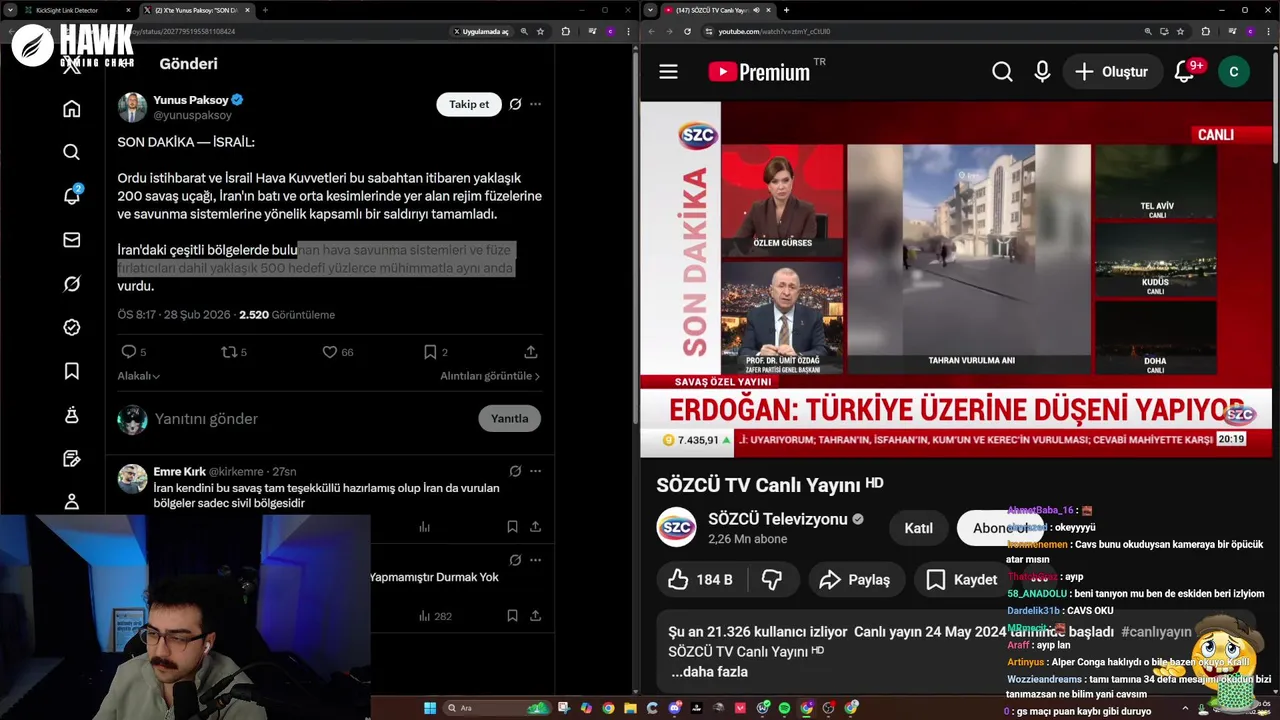Select the X'te Yunus Paksoy tab
The width and height of the screenshot is (1280, 720).
tap(197, 10)
